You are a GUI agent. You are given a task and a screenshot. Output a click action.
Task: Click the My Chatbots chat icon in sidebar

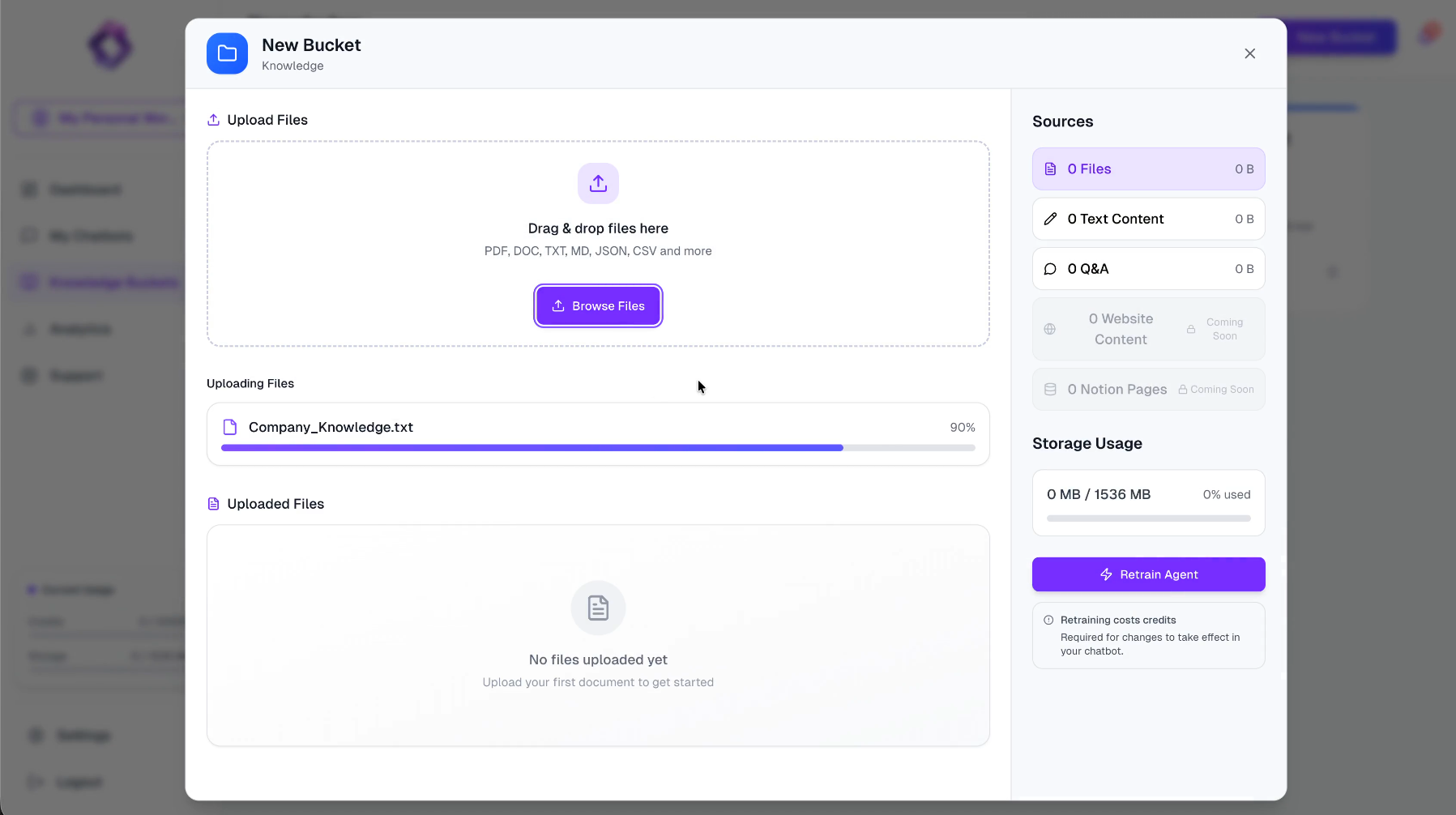tap(29, 235)
